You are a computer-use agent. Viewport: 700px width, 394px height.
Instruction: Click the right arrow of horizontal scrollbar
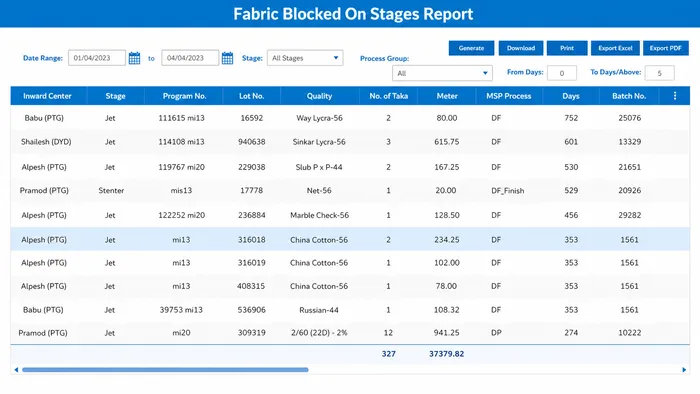(x=684, y=369)
